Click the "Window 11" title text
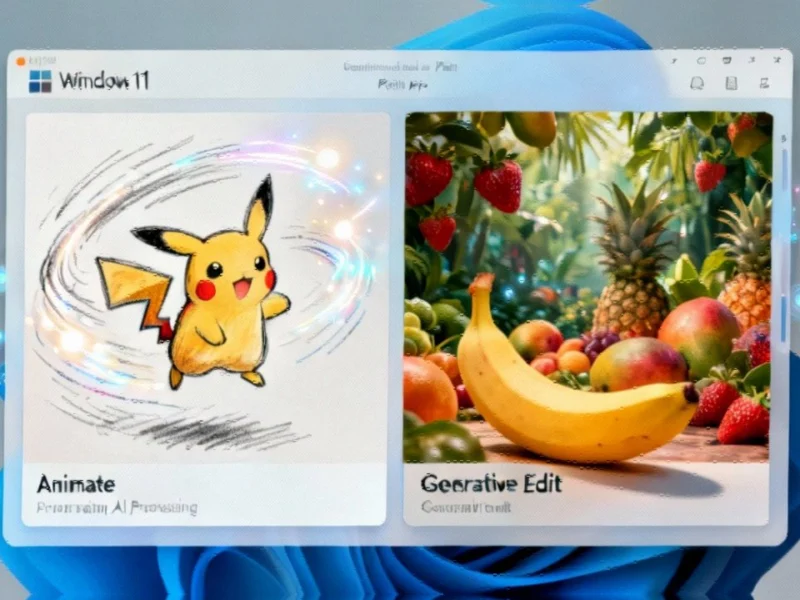This screenshot has height=600, width=800. [x=104, y=81]
